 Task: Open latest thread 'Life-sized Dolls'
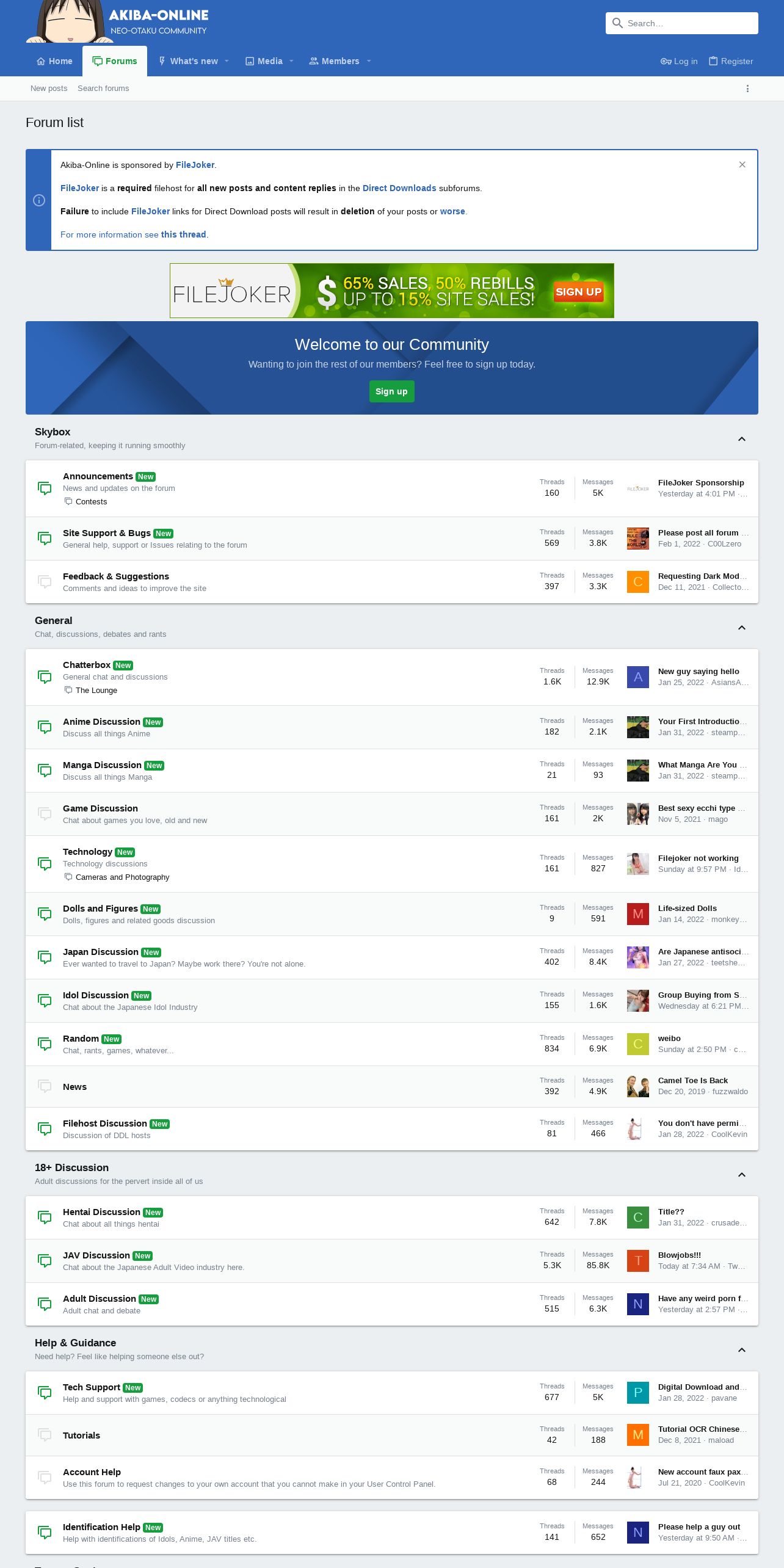[688, 909]
